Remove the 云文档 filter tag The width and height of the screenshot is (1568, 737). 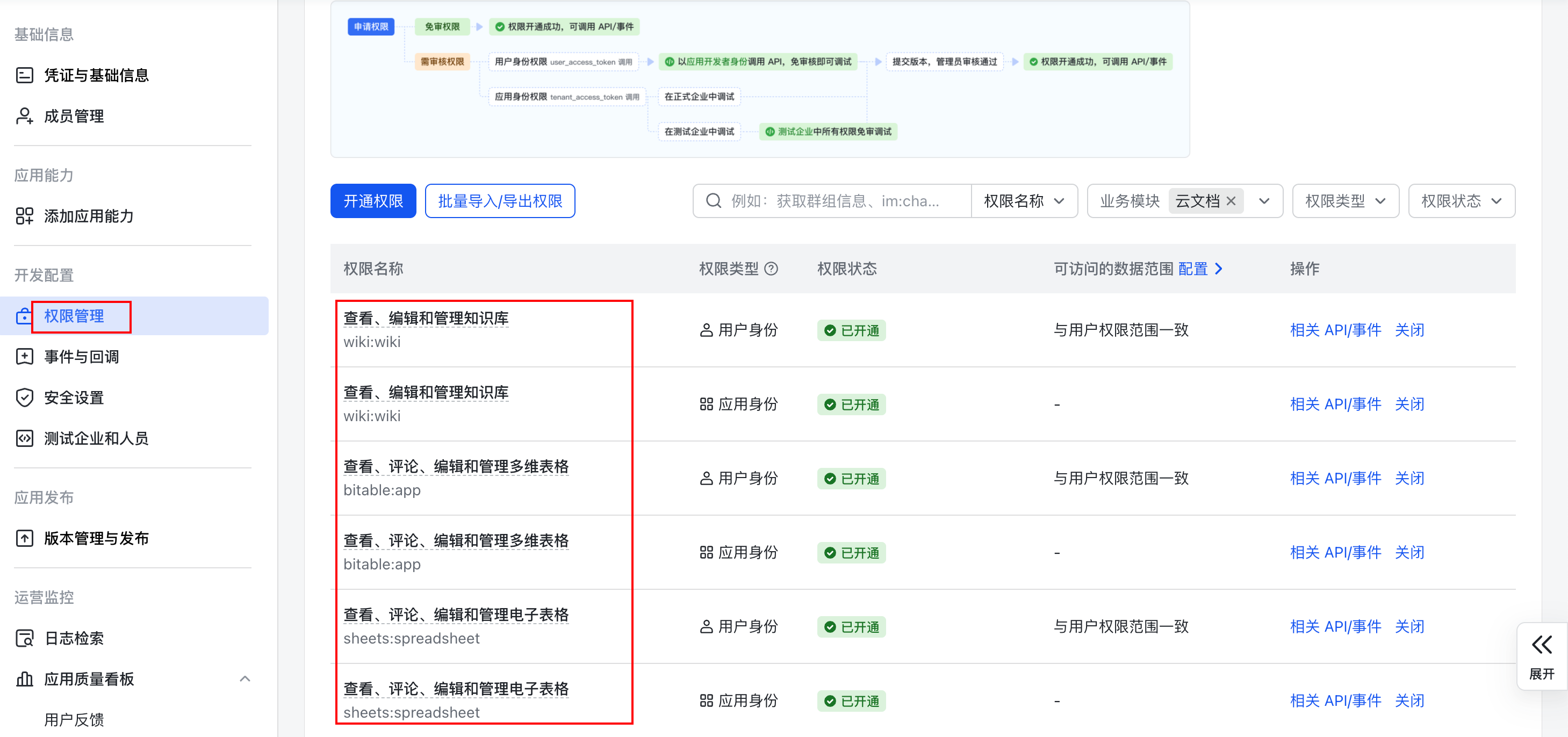point(1231,201)
